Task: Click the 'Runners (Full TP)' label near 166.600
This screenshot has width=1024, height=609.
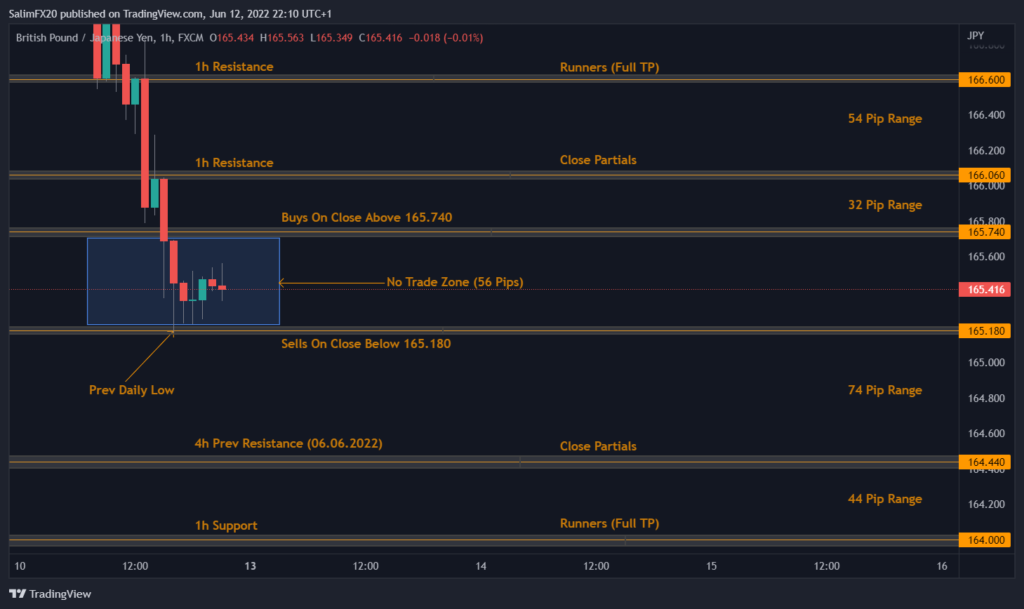Action: [609, 67]
